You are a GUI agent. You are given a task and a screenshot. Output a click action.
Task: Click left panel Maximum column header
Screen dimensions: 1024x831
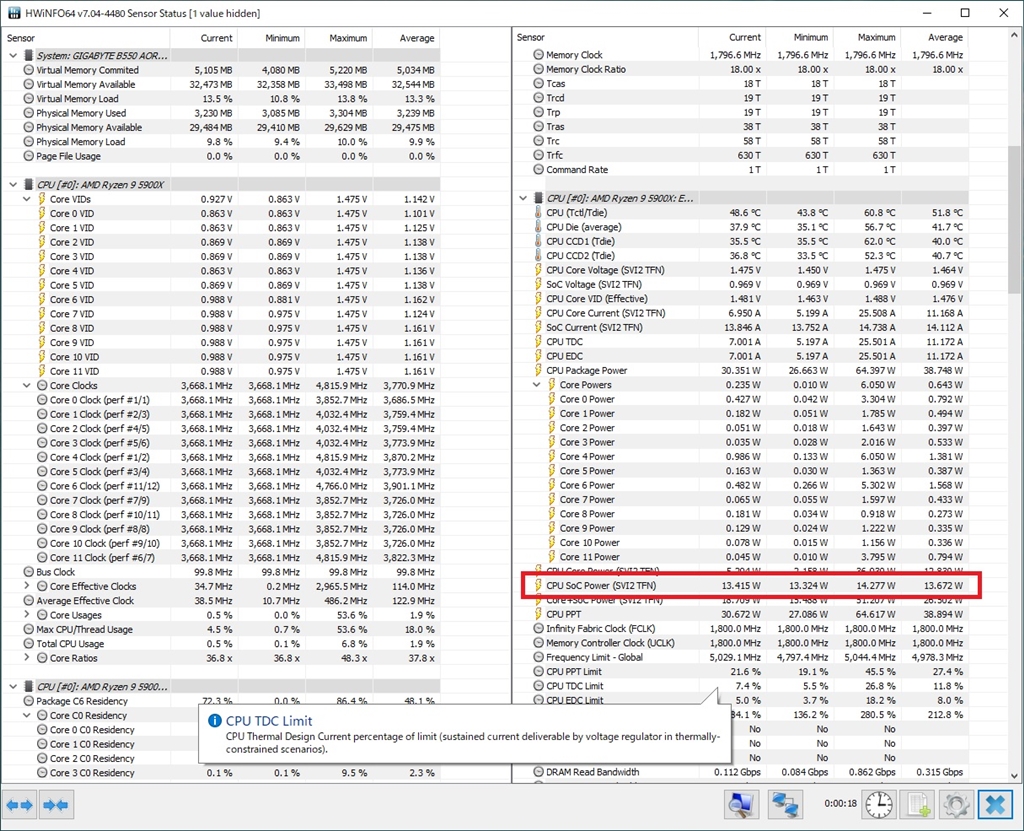tap(338, 38)
